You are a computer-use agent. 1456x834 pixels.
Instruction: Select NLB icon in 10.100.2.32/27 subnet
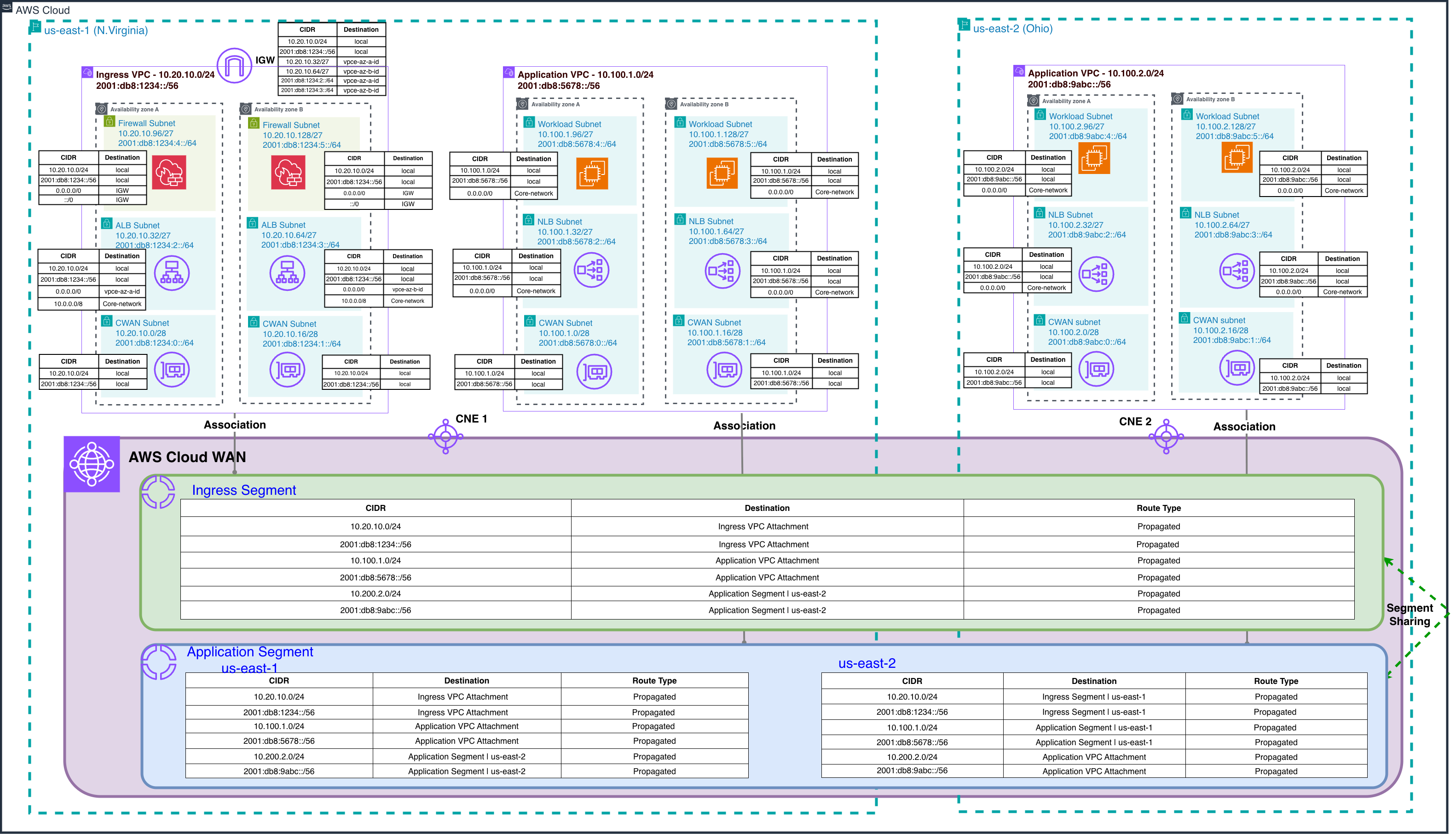pyautogui.click(x=1096, y=274)
